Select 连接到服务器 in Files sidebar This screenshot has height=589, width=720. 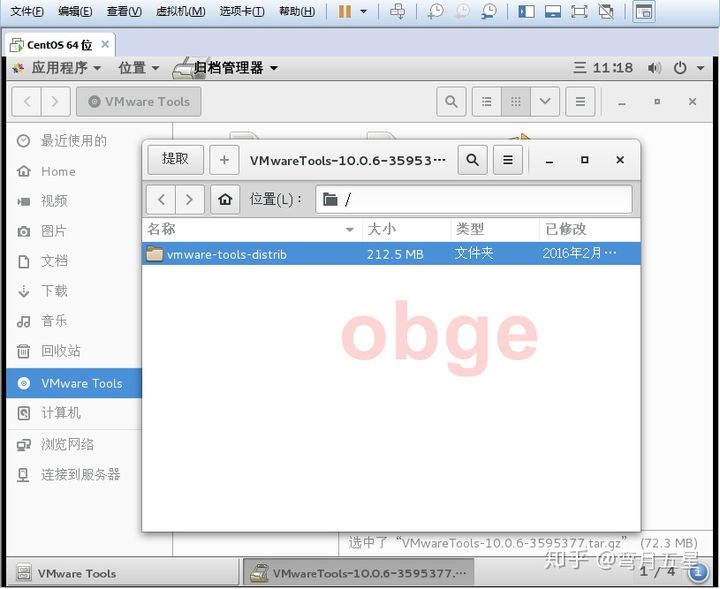click(74, 475)
